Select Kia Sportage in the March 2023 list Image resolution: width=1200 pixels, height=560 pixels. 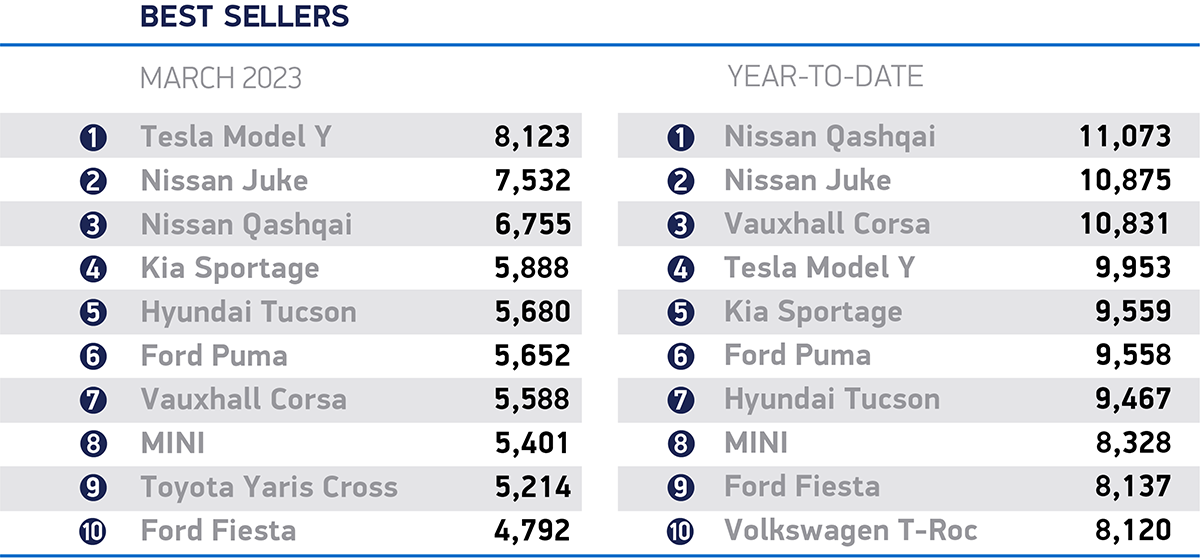(230, 268)
